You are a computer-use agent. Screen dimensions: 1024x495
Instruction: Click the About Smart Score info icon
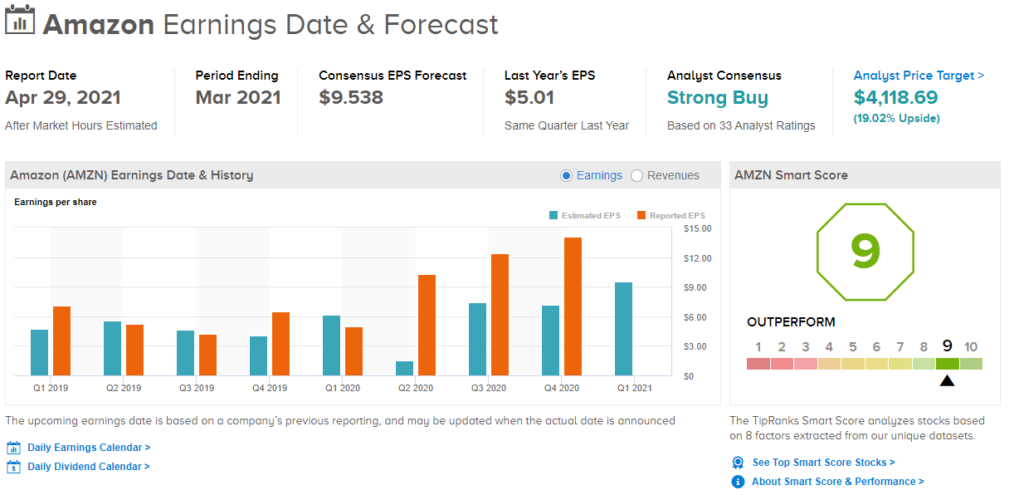738,482
